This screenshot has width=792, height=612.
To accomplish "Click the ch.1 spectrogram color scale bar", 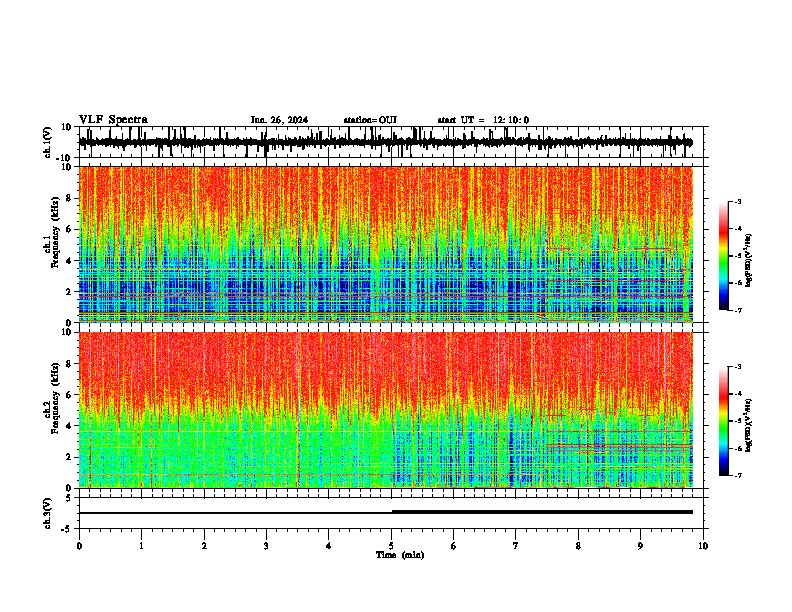I will pyautogui.click(x=724, y=256).
